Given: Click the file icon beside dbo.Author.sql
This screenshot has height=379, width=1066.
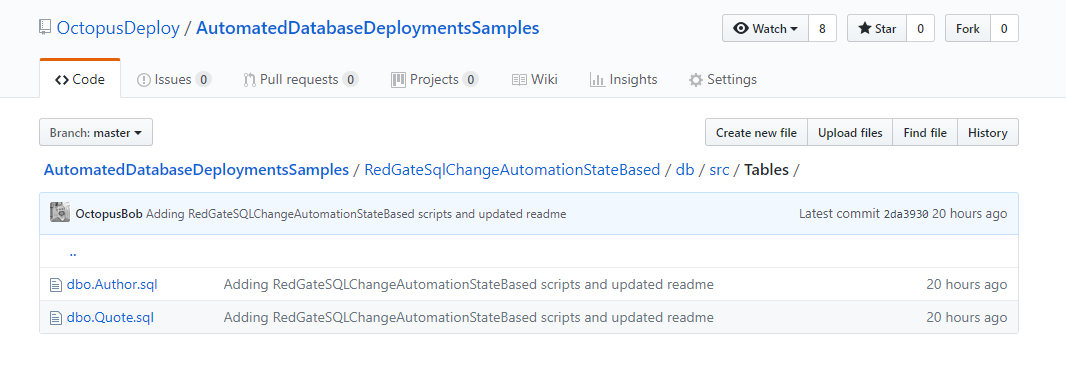Looking at the screenshot, I should click(x=56, y=285).
